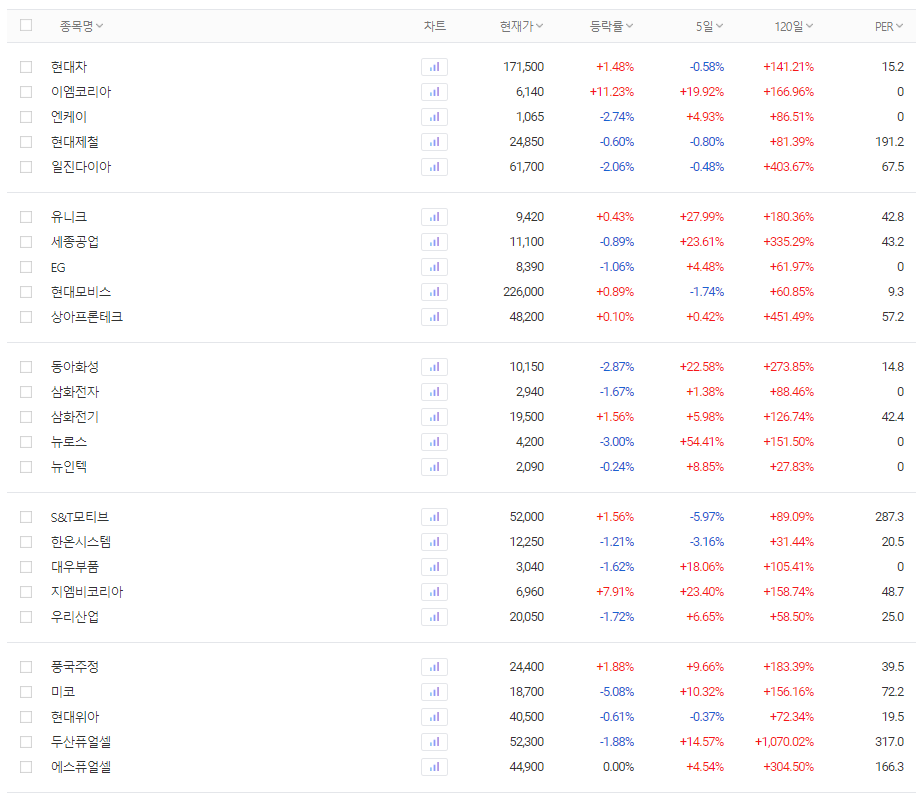Image resolution: width=916 pixels, height=801 pixels.
Task: Open chart icon for S&T모티브
Action: pyautogui.click(x=434, y=517)
